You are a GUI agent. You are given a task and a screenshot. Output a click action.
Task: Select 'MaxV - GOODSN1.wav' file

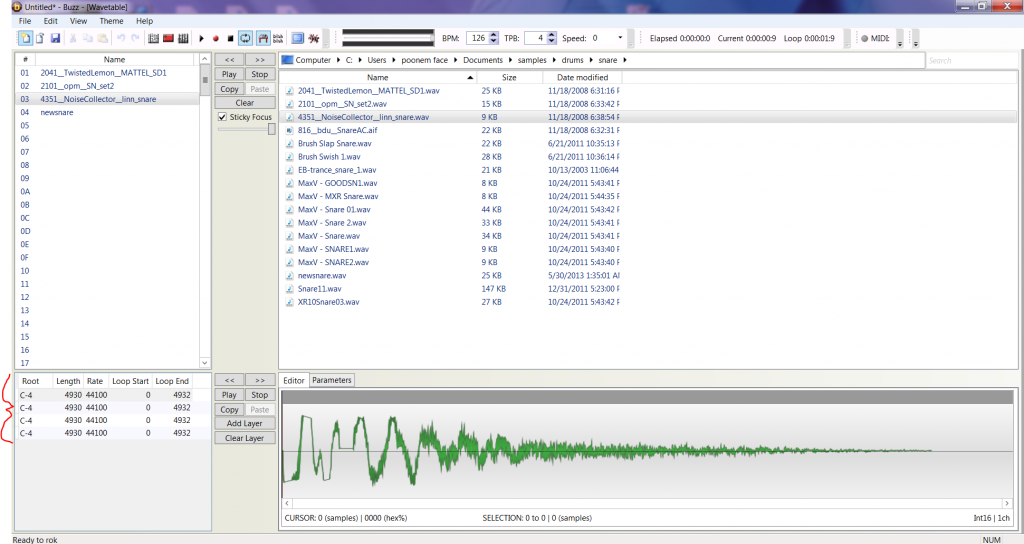coord(338,184)
